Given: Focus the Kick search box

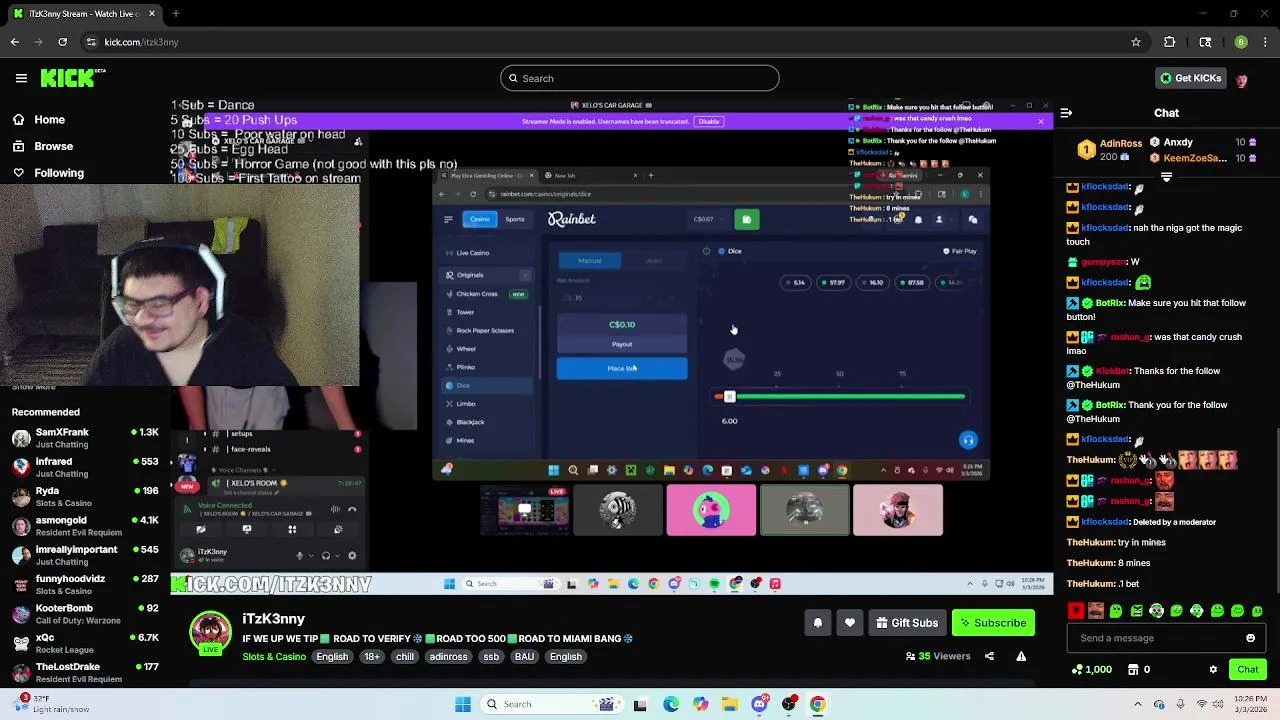Looking at the screenshot, I should [640, 78].
